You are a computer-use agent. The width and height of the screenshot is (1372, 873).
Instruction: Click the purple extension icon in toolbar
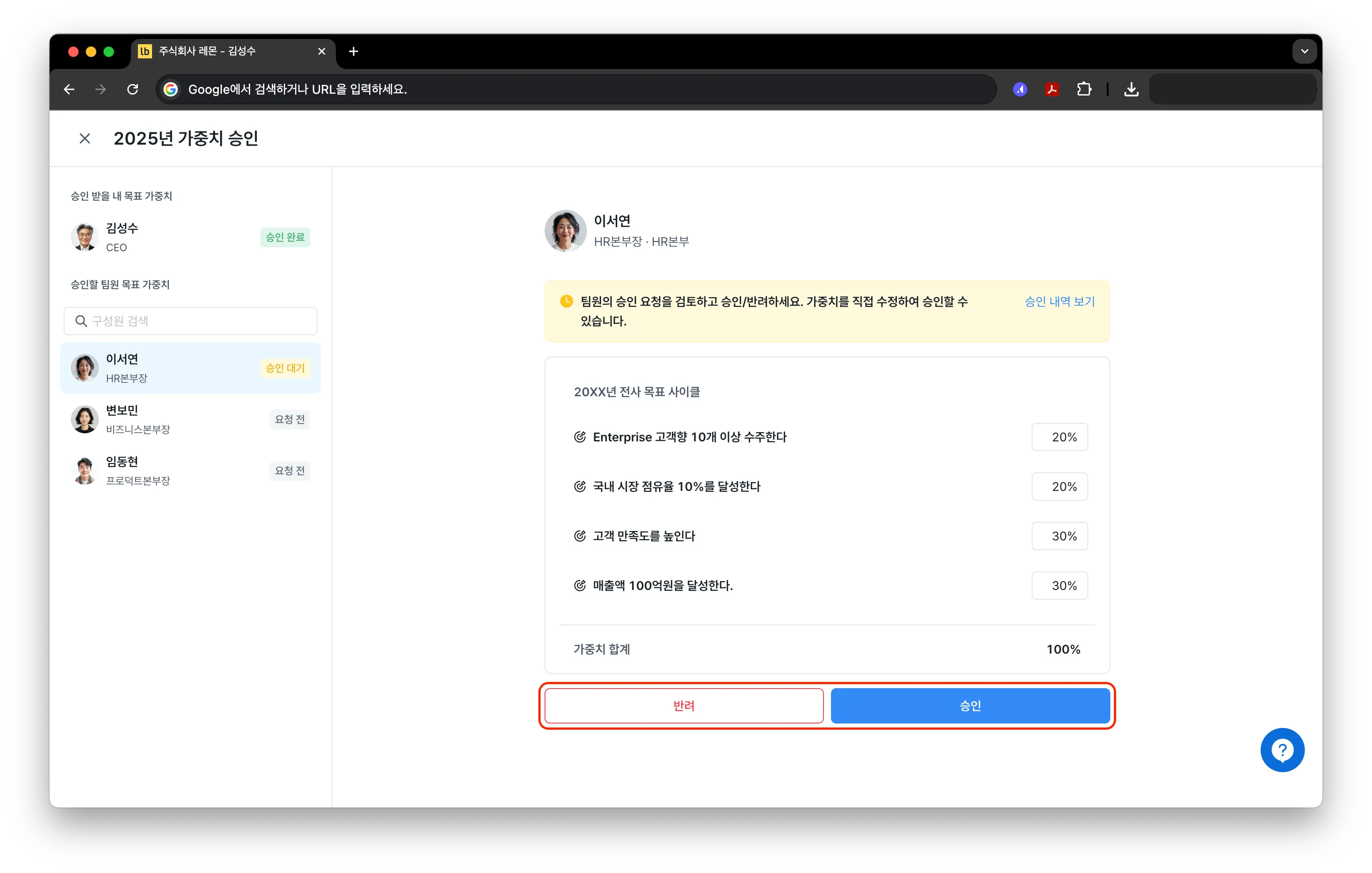tap(1020, 89)
